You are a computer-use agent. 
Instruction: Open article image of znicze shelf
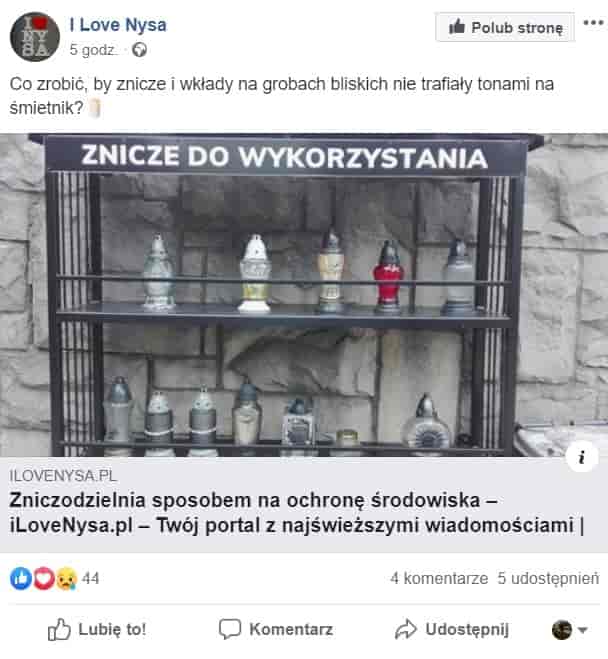(304, 295)
